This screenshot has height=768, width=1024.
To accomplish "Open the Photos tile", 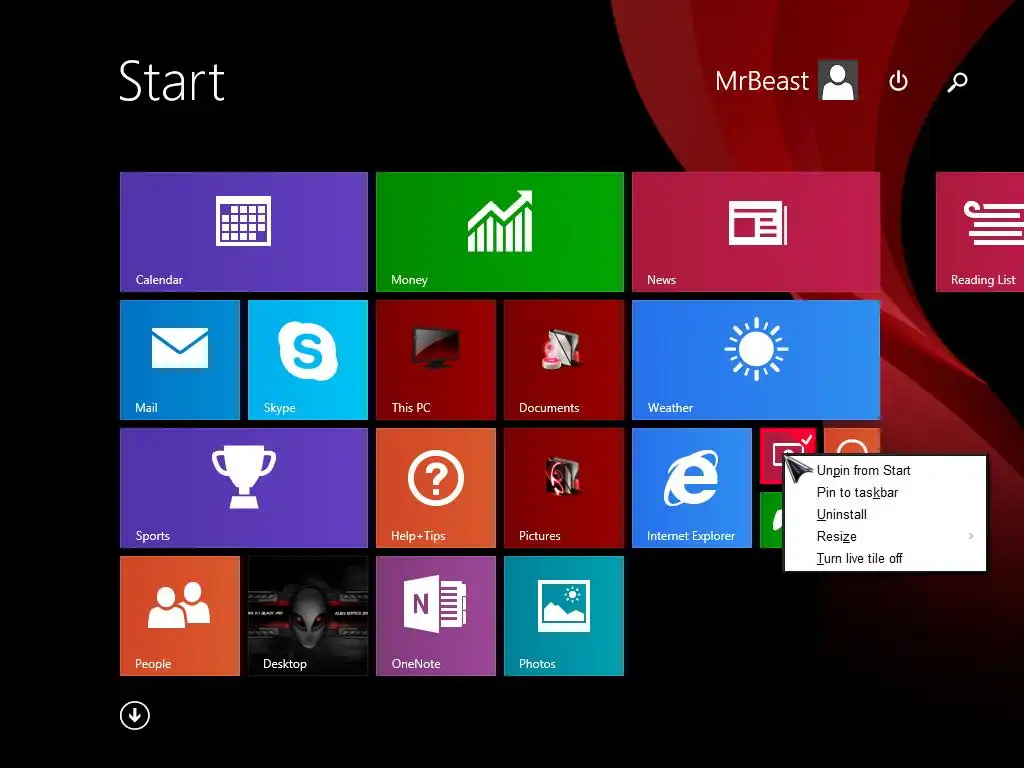I will point(564,616).
